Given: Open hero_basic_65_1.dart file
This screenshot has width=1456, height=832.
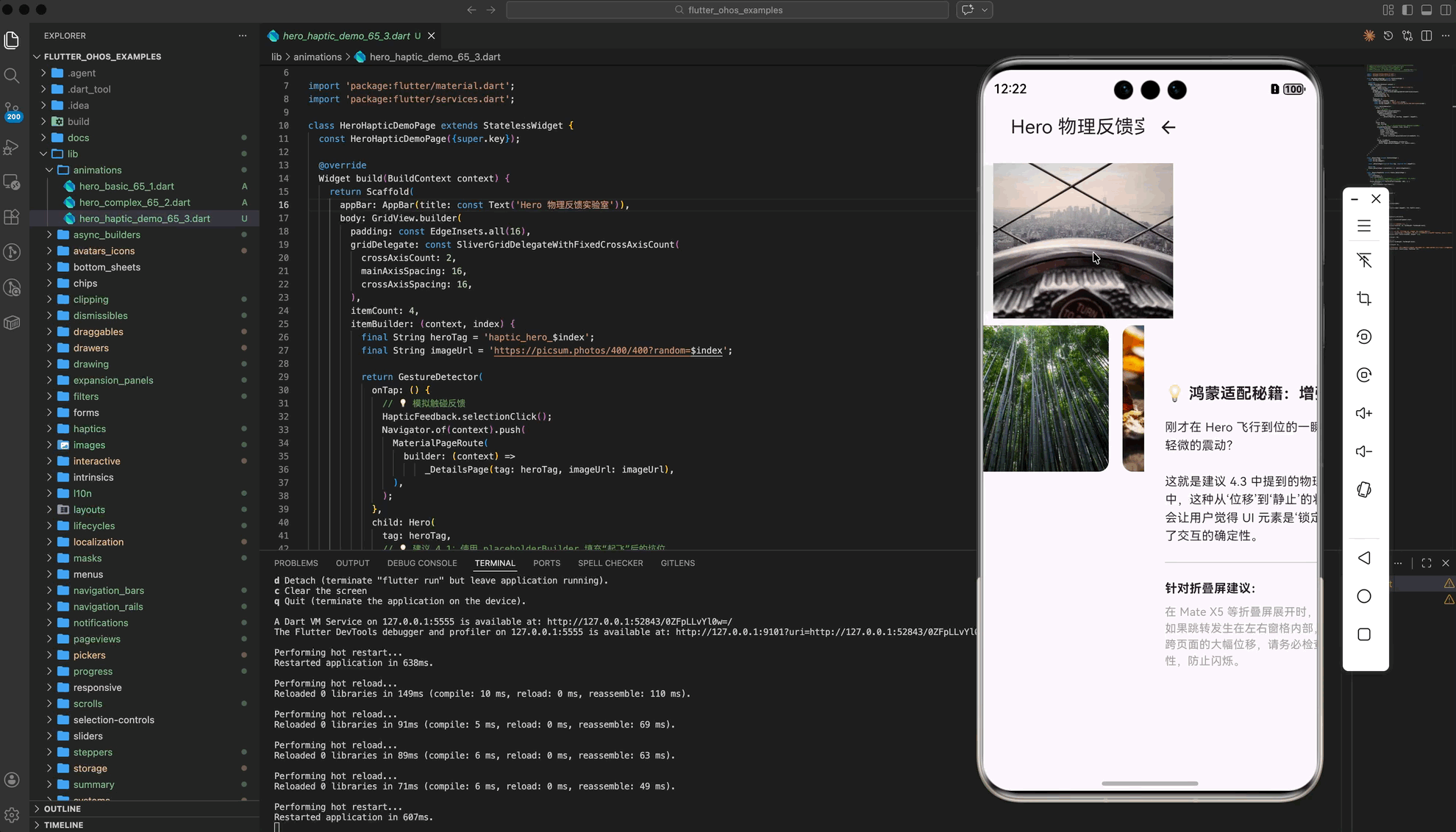Looking at the screenshot, I should coord(126,186).
